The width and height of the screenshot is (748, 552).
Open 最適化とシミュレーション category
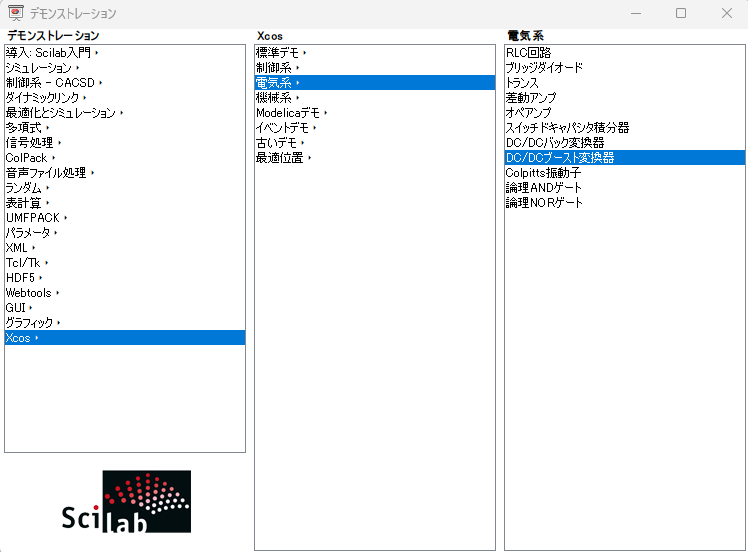point(125,113)
